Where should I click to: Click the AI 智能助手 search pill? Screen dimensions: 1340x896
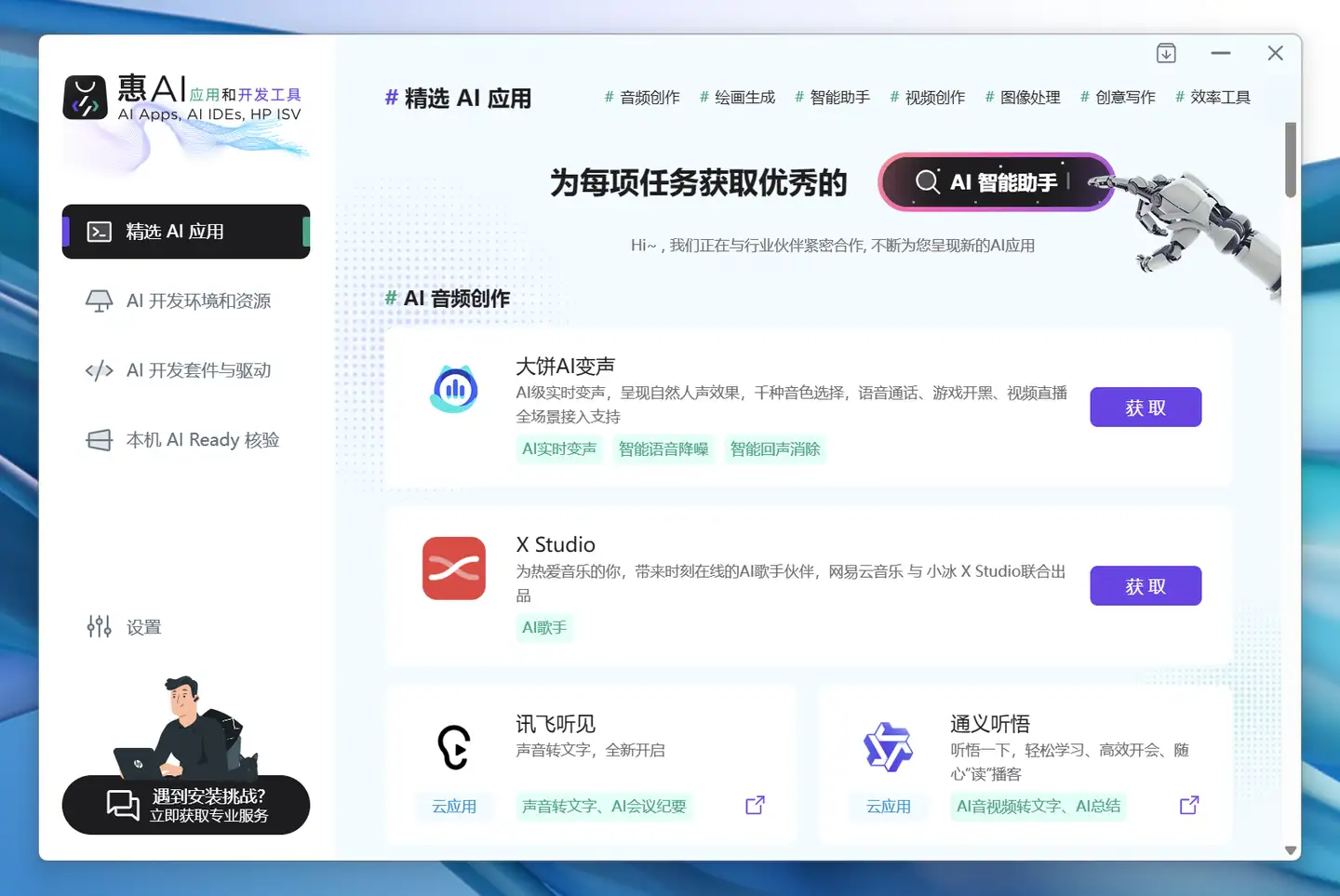[997, 181]
